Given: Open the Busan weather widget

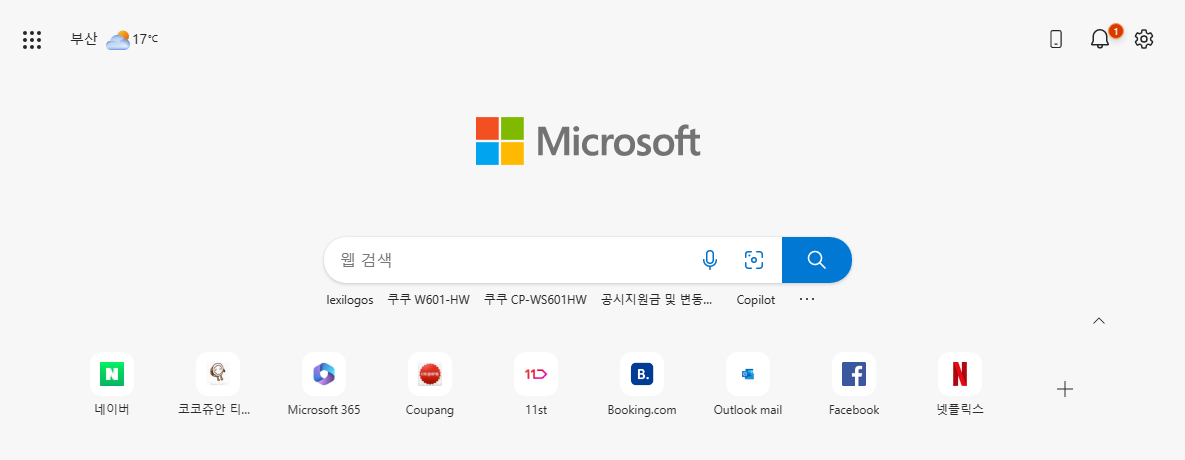Looking at the screenshot, I should [x=114, y=39].
